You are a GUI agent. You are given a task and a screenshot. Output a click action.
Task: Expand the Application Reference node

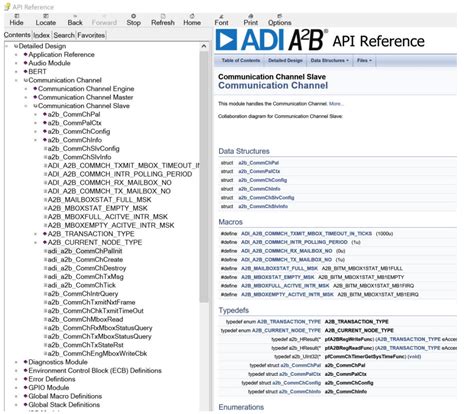pos(16,55)
